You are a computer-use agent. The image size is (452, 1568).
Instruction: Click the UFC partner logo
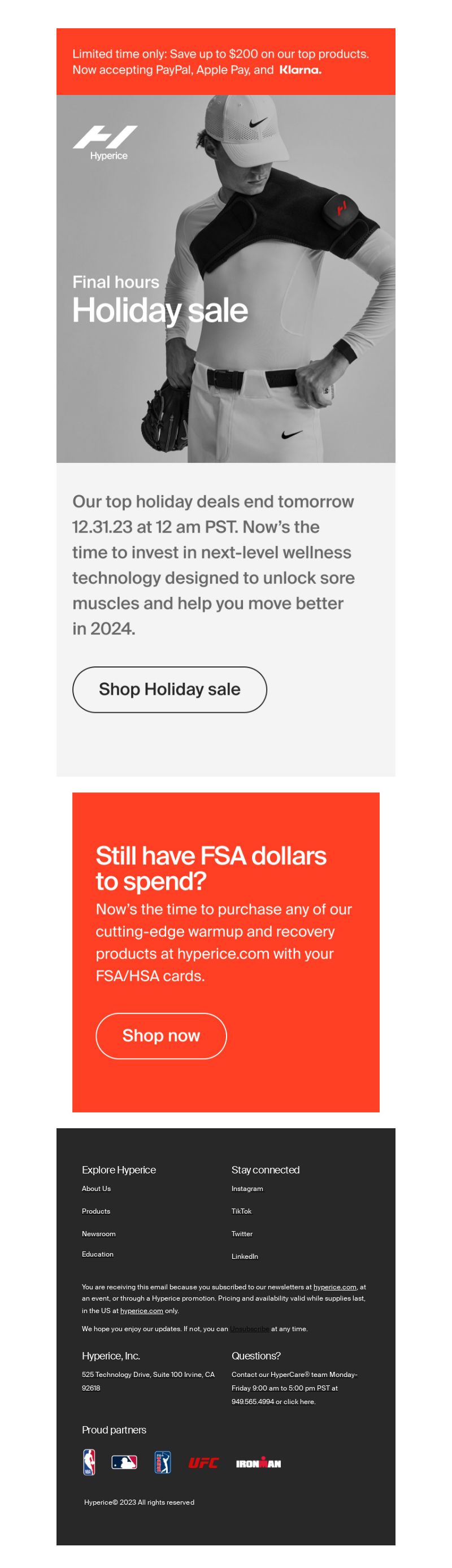[203, 1463]
